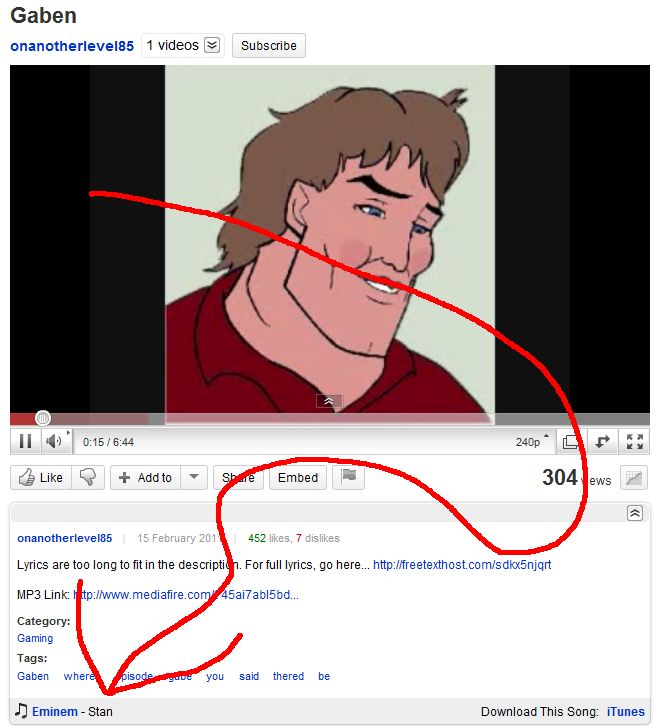Open the Add to dropdown arrow
Viewport: 666px width, 727px height.
tap(194, 477)
